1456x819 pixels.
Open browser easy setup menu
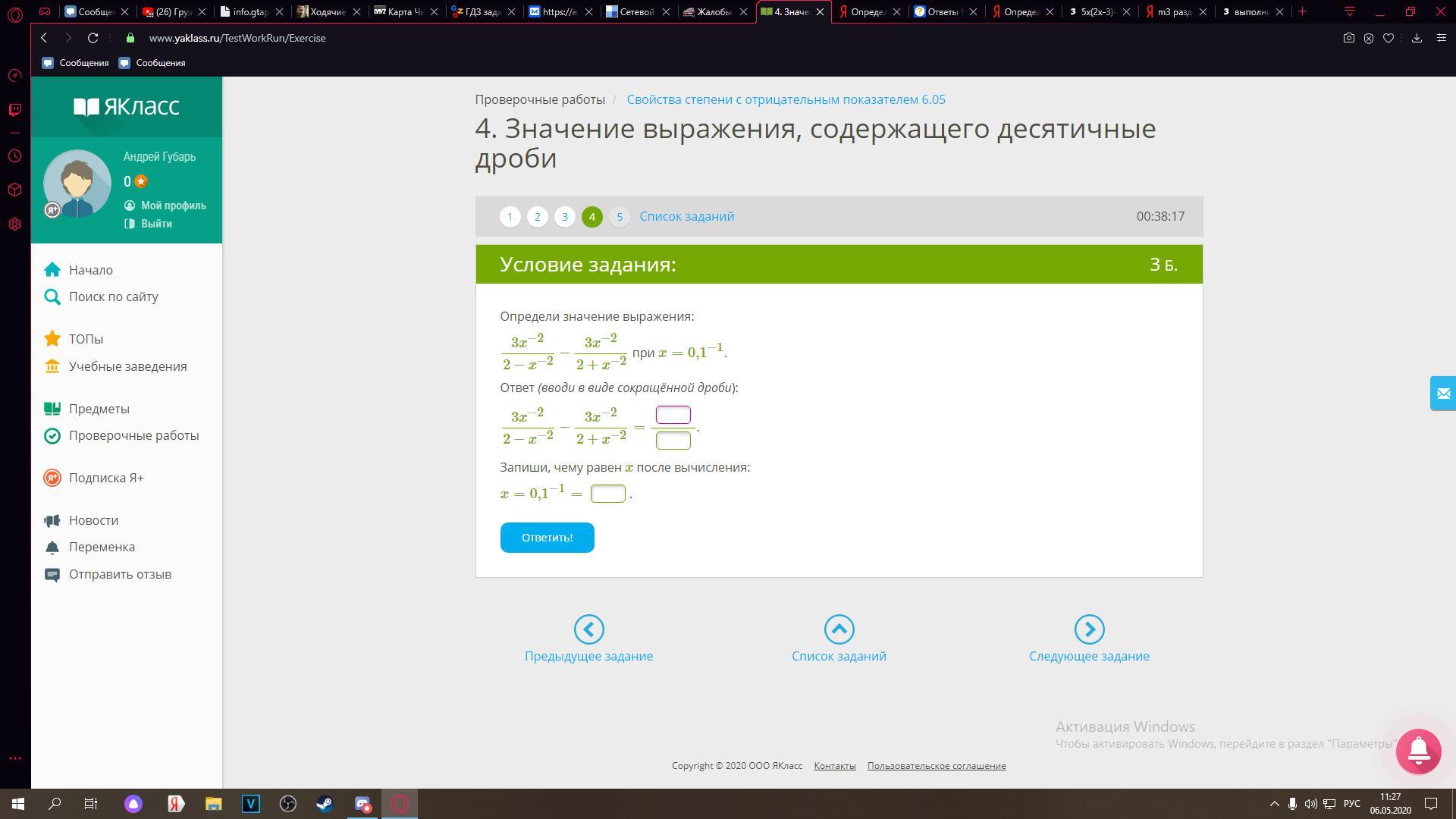(x=1441, y=38)
